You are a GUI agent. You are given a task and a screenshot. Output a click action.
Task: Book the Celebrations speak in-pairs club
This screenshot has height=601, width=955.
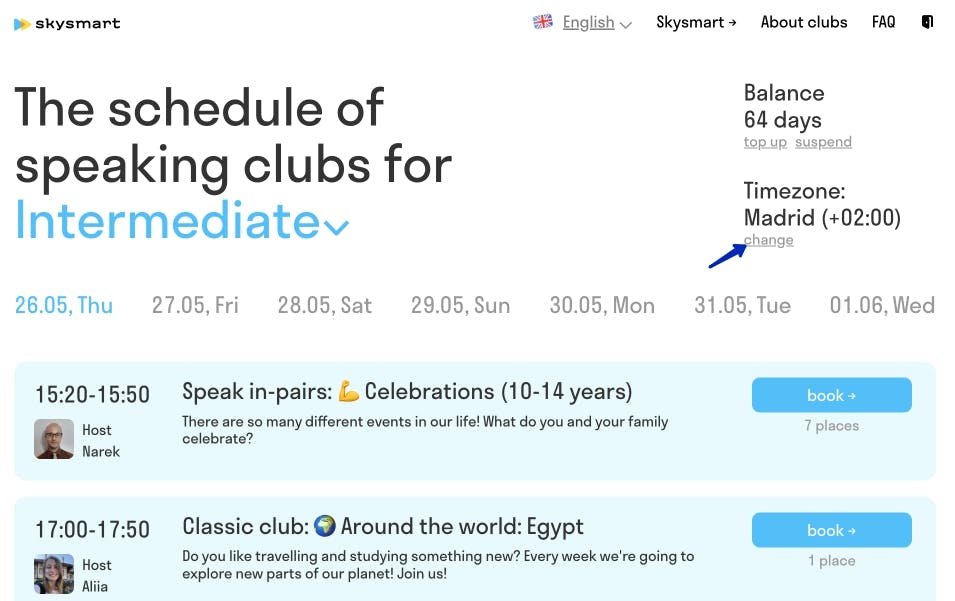click(x=831, y=395)
